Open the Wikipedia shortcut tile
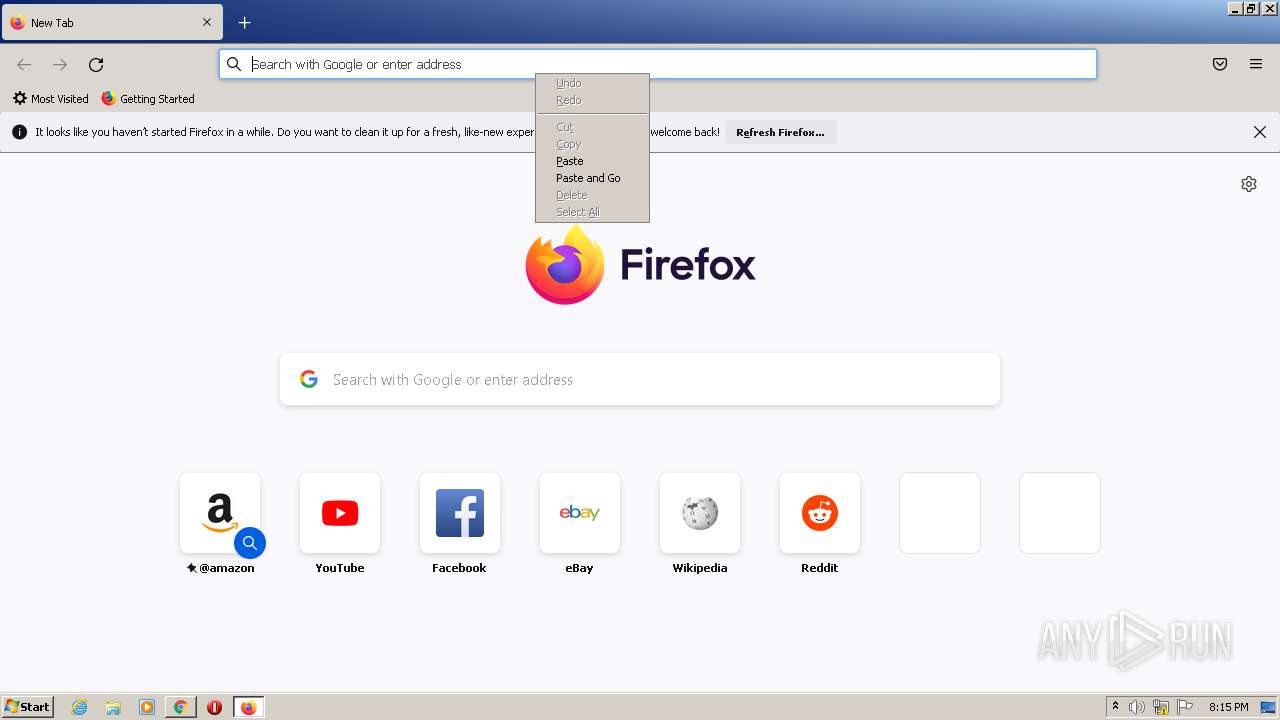Viewport: 1280px width, 720px height. (x=700, y=513)
